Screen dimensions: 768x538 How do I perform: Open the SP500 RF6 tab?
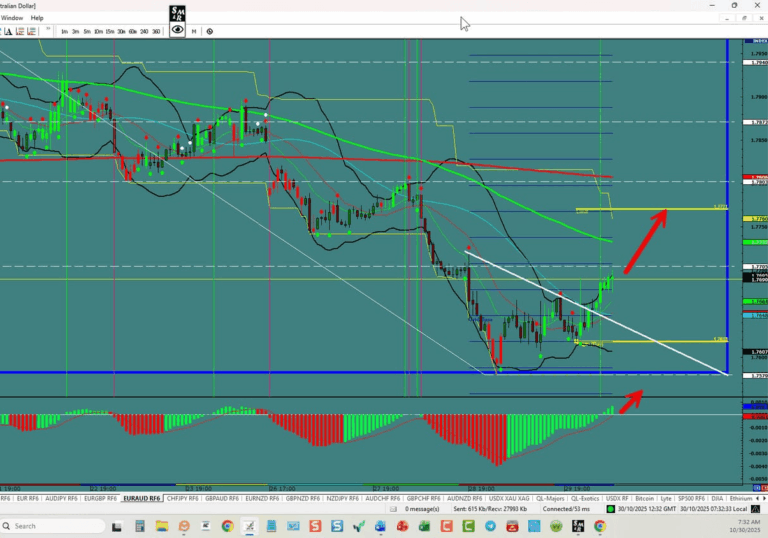[x=691, y=498]
